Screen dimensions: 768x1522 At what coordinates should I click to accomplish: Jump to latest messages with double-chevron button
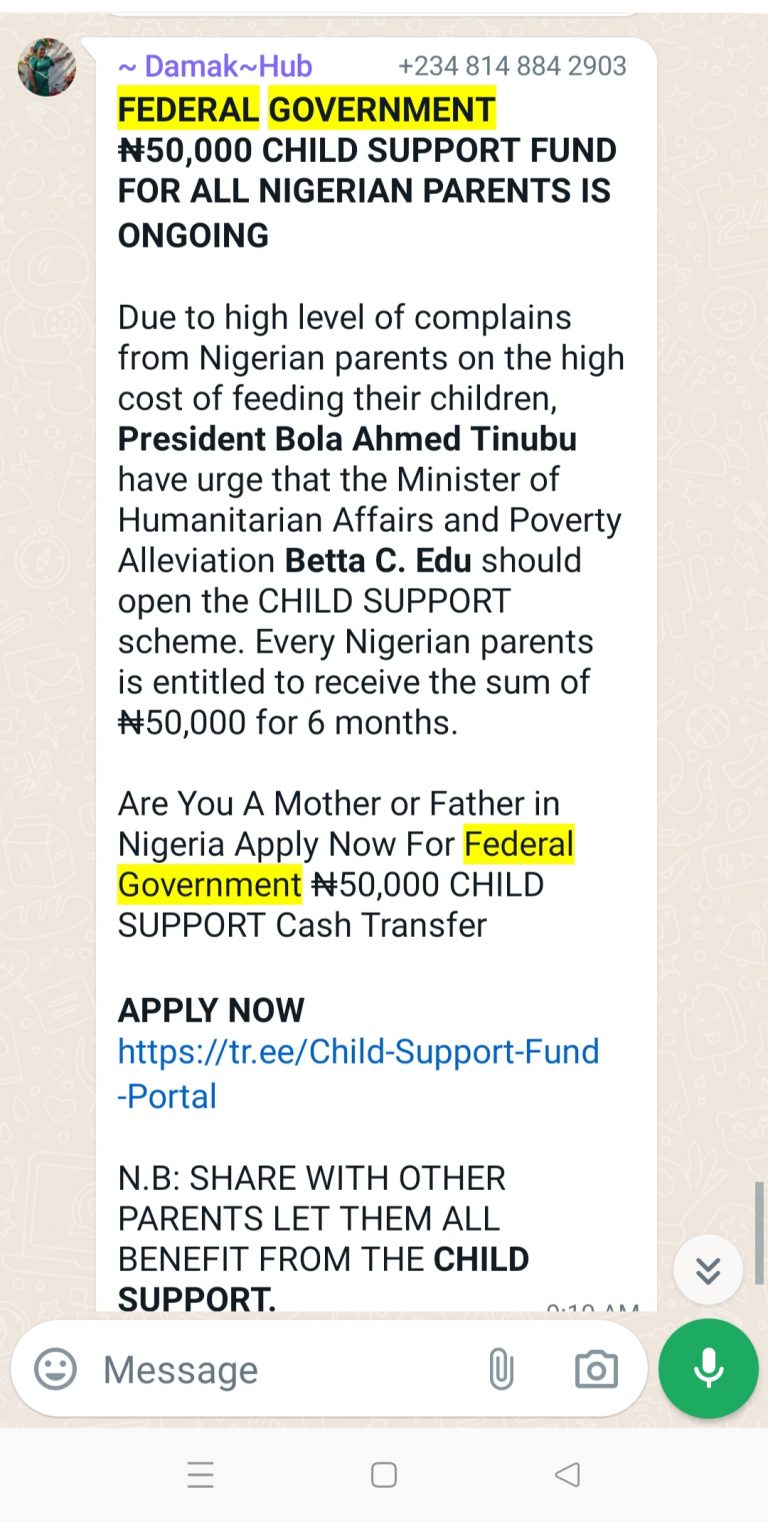(708, 1270)
